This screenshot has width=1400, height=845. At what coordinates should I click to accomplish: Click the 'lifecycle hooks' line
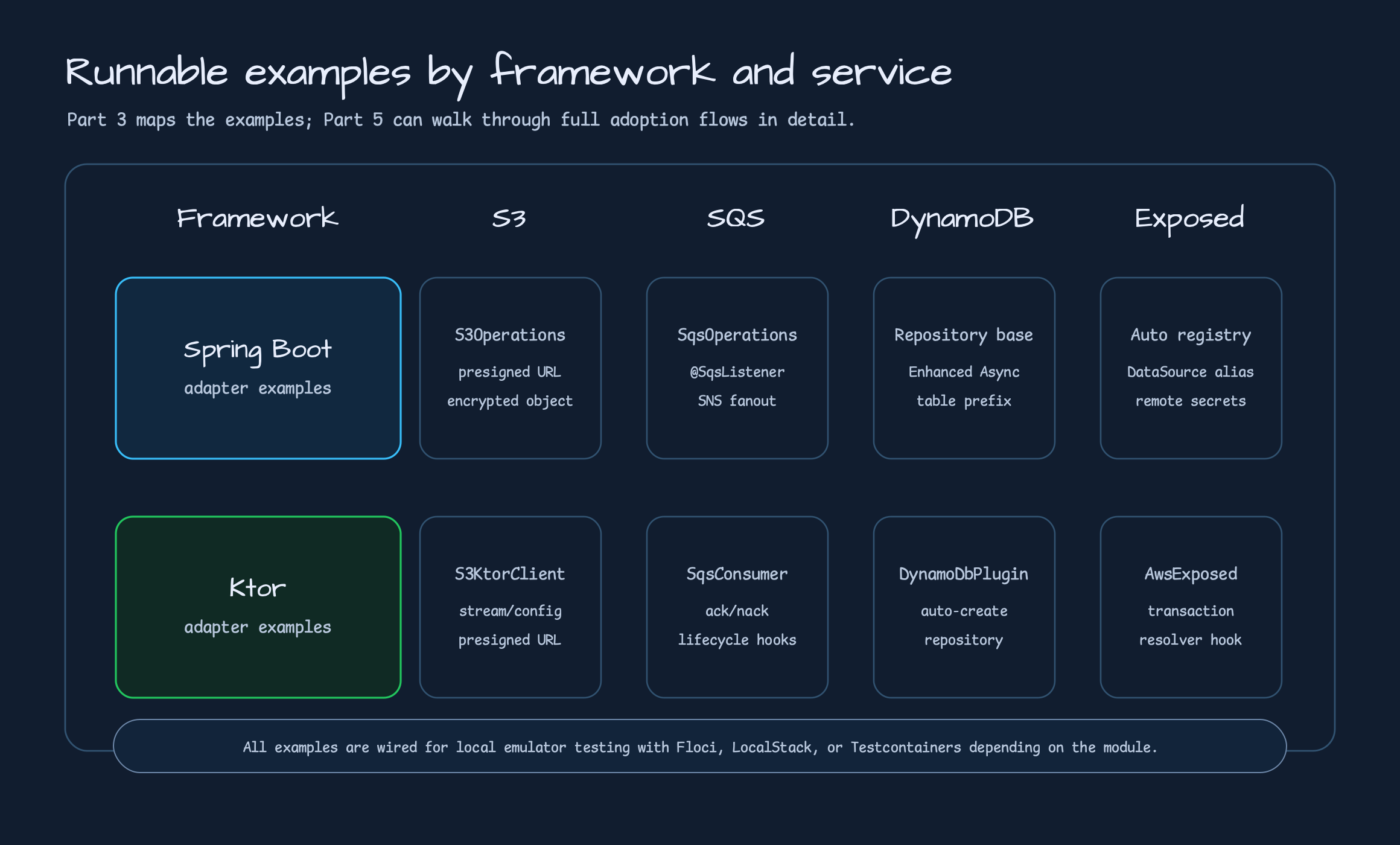[x=737, y=640]
